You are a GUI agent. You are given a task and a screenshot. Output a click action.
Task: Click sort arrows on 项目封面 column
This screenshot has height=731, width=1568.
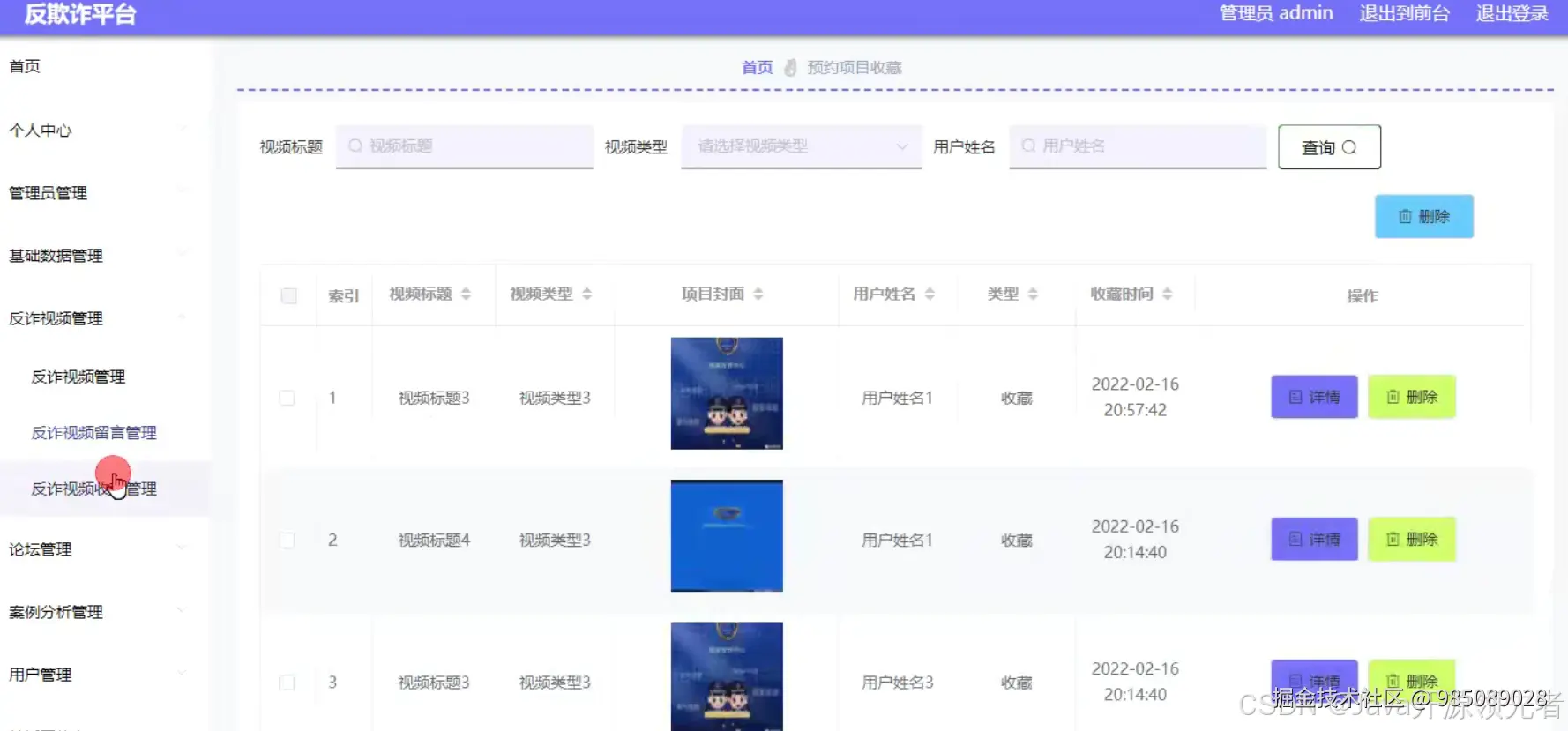758,295
